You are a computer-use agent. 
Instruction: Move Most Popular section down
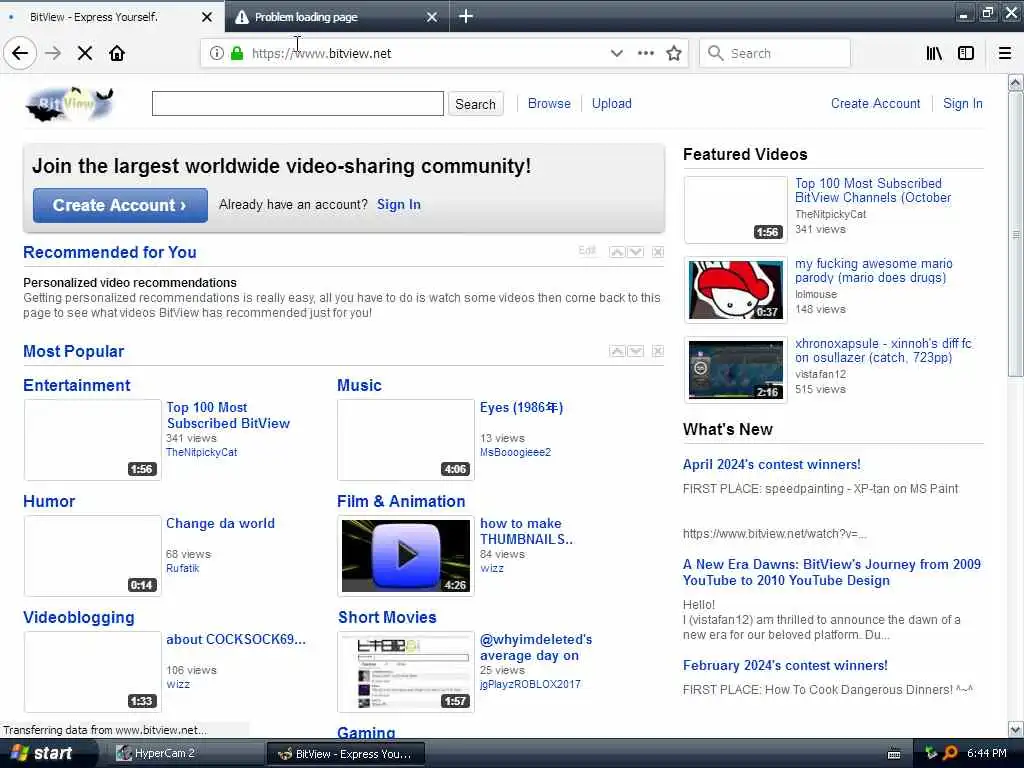pyautogui.click(x=635, y=351)
